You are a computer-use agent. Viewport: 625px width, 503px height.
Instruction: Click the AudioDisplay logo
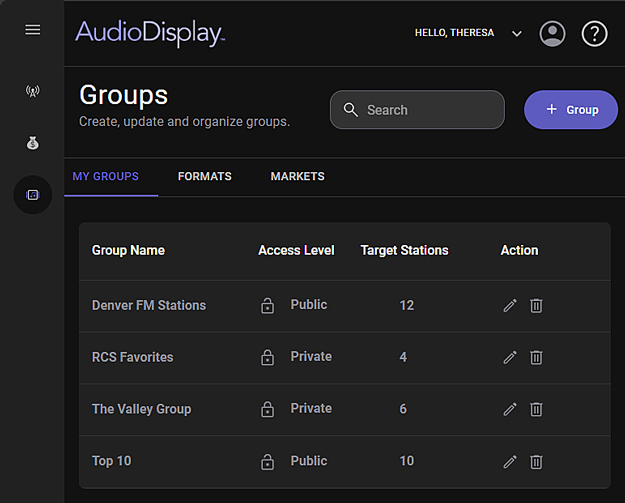[x=150, y=32]
